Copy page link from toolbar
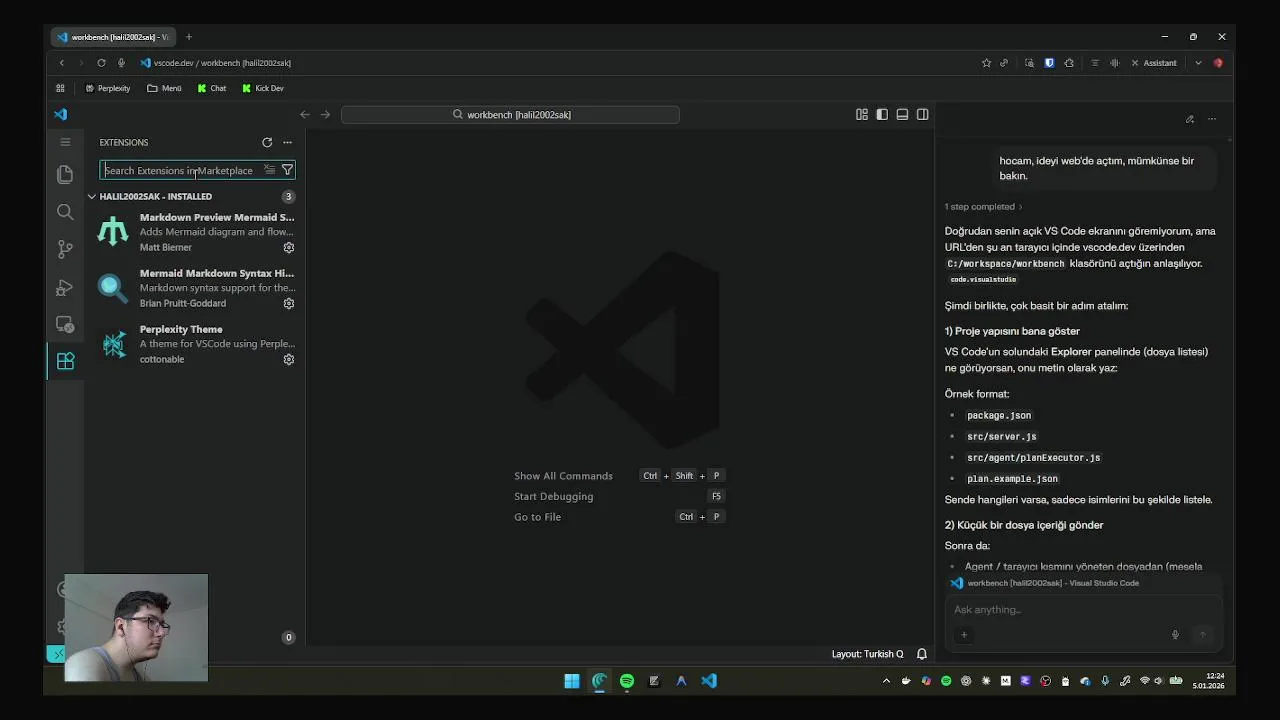This screenshot has height=720, width=1280. [x=1004, y=63]
